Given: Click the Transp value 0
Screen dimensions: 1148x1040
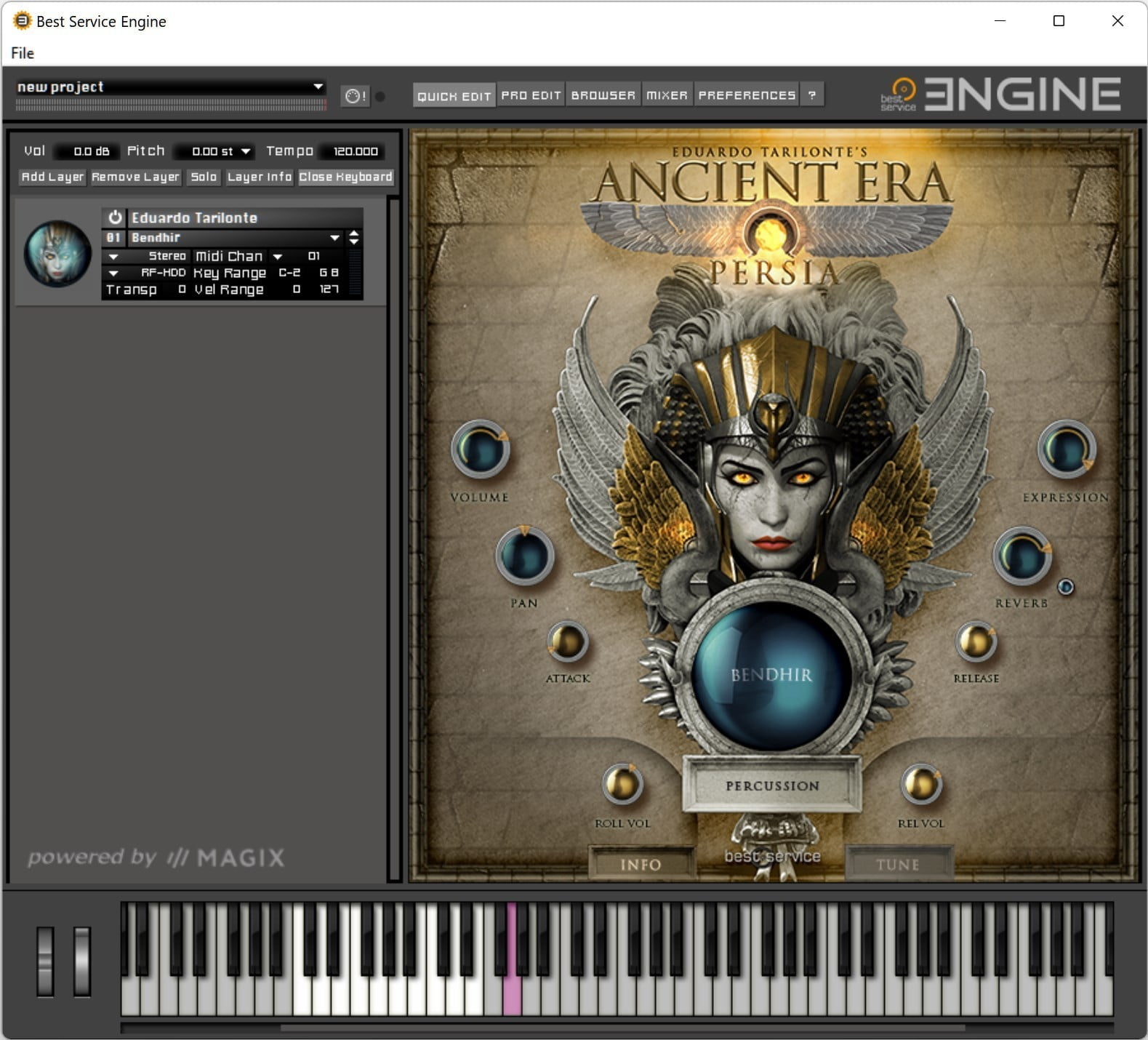Looking at the screenshot, I should click(x=181, y=289).
